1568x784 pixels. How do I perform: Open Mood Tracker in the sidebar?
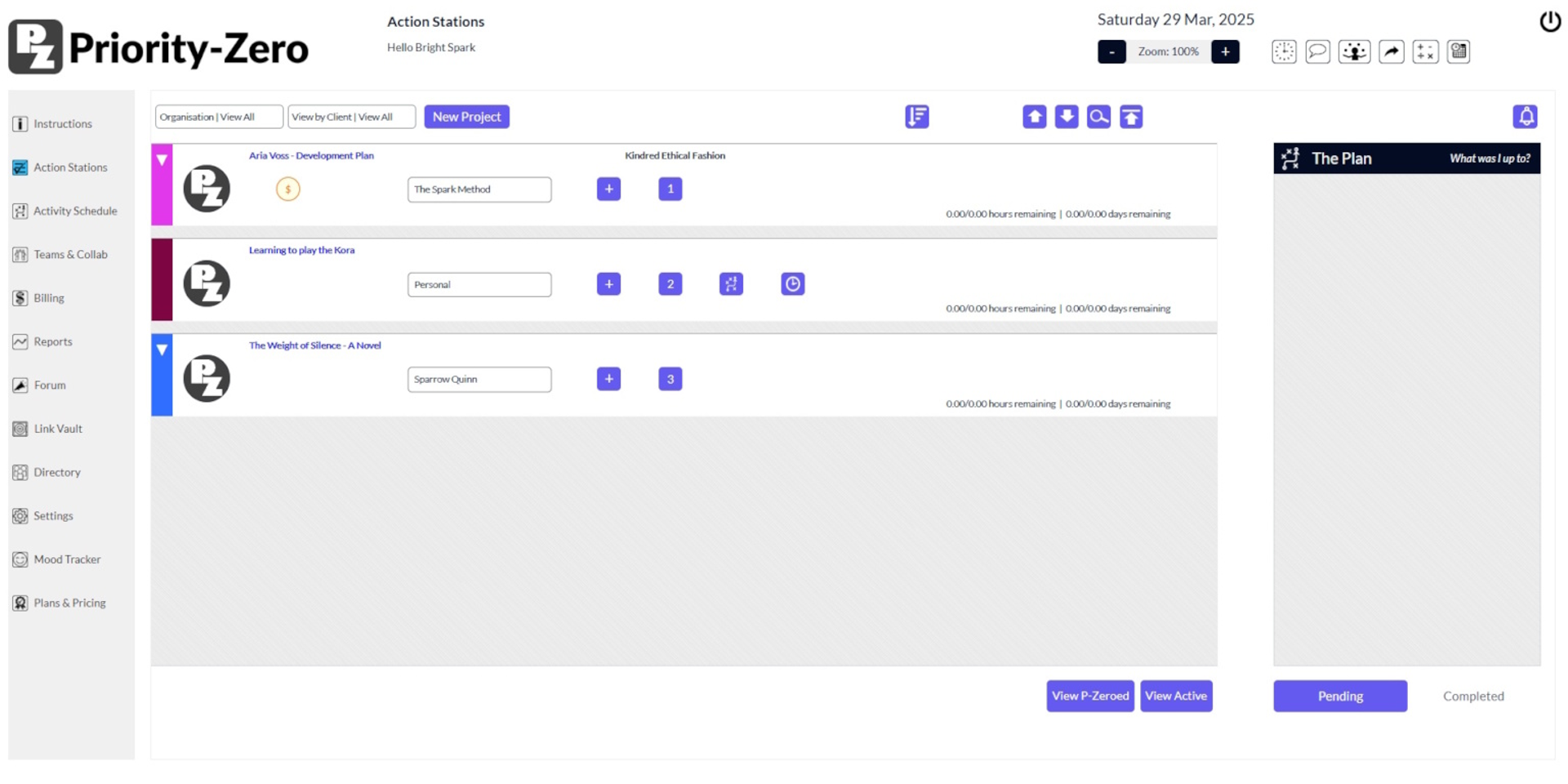point(67,559)
